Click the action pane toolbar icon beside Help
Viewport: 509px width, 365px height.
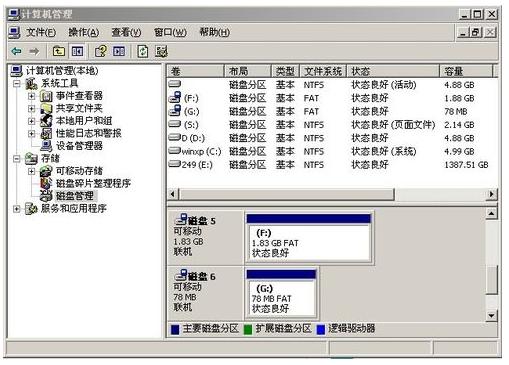[119, 52]
